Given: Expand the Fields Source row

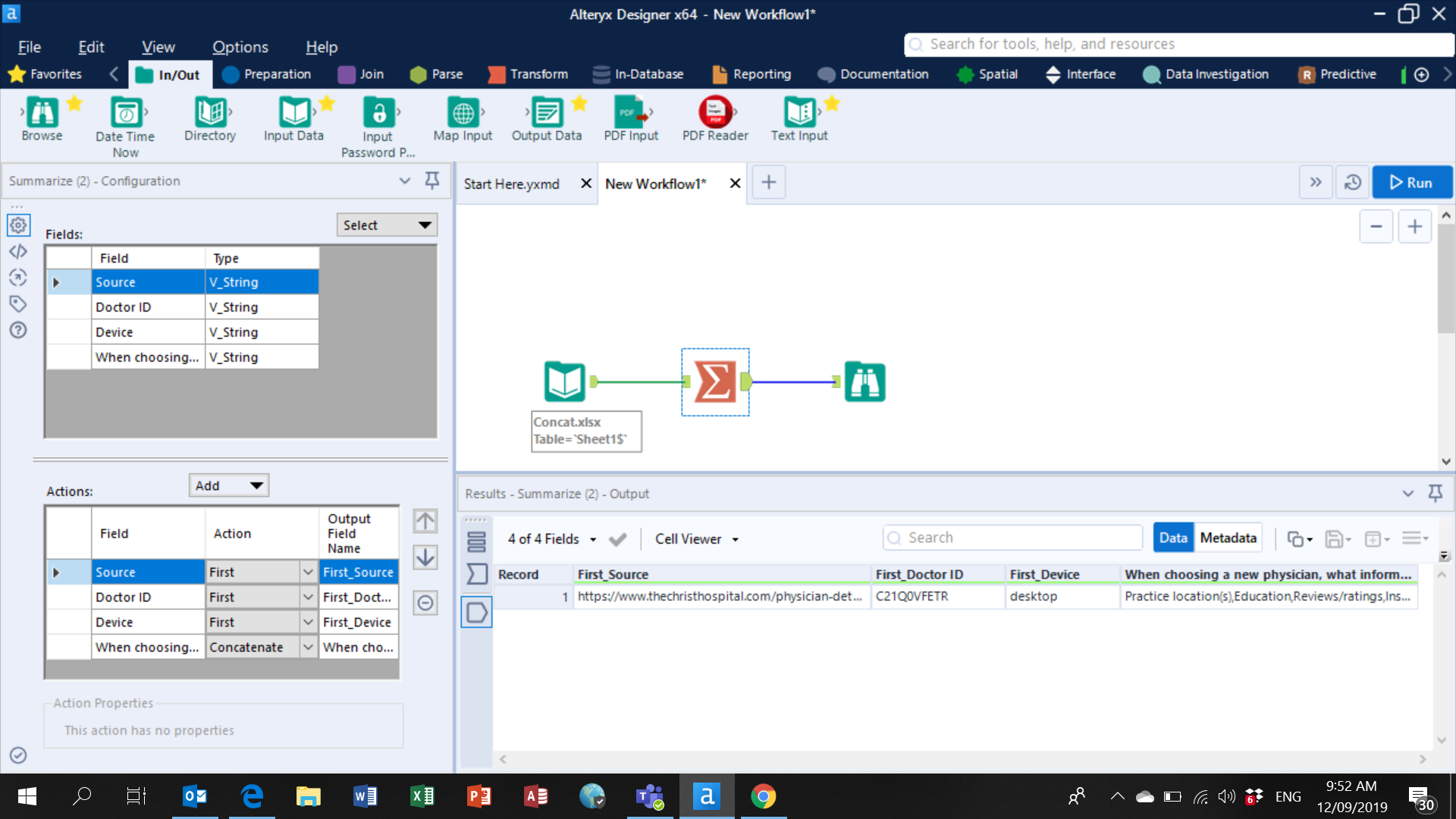Looking at the screenshot, I should [56, 281].
